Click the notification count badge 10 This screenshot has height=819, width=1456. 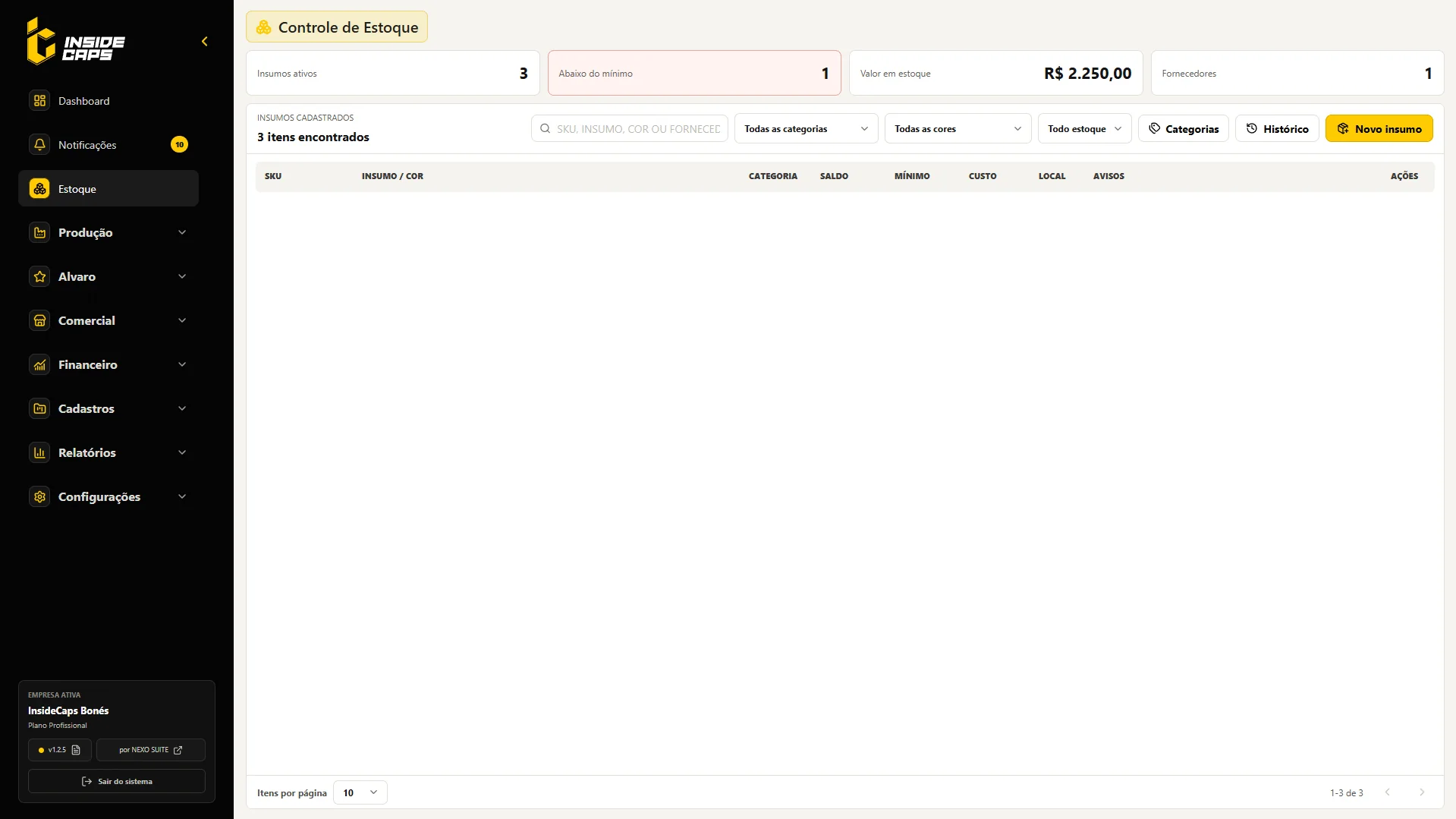click(179, 145)
